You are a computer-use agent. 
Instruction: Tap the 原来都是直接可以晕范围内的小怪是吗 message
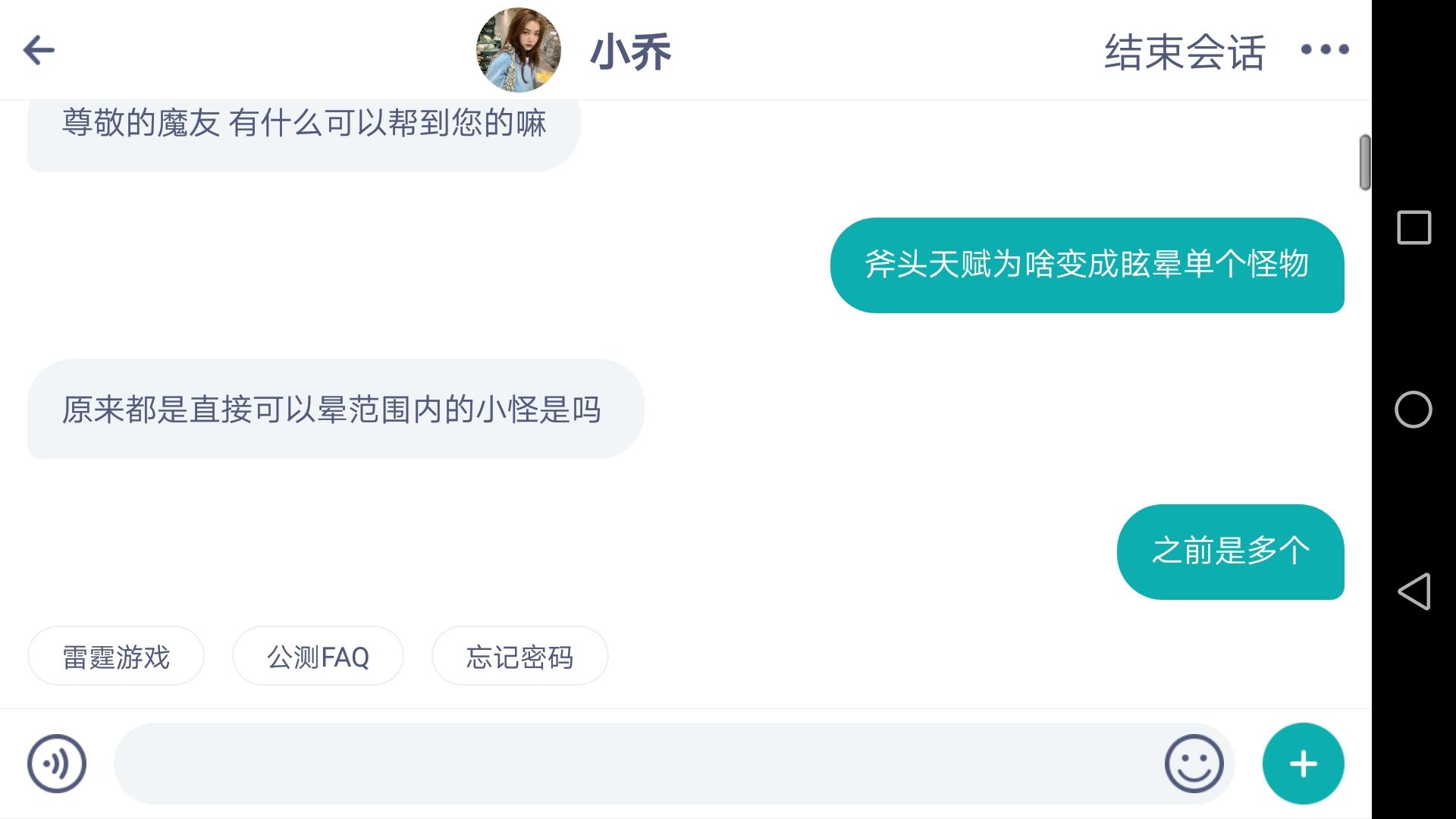pyautogui.click(x=335, y=409)
